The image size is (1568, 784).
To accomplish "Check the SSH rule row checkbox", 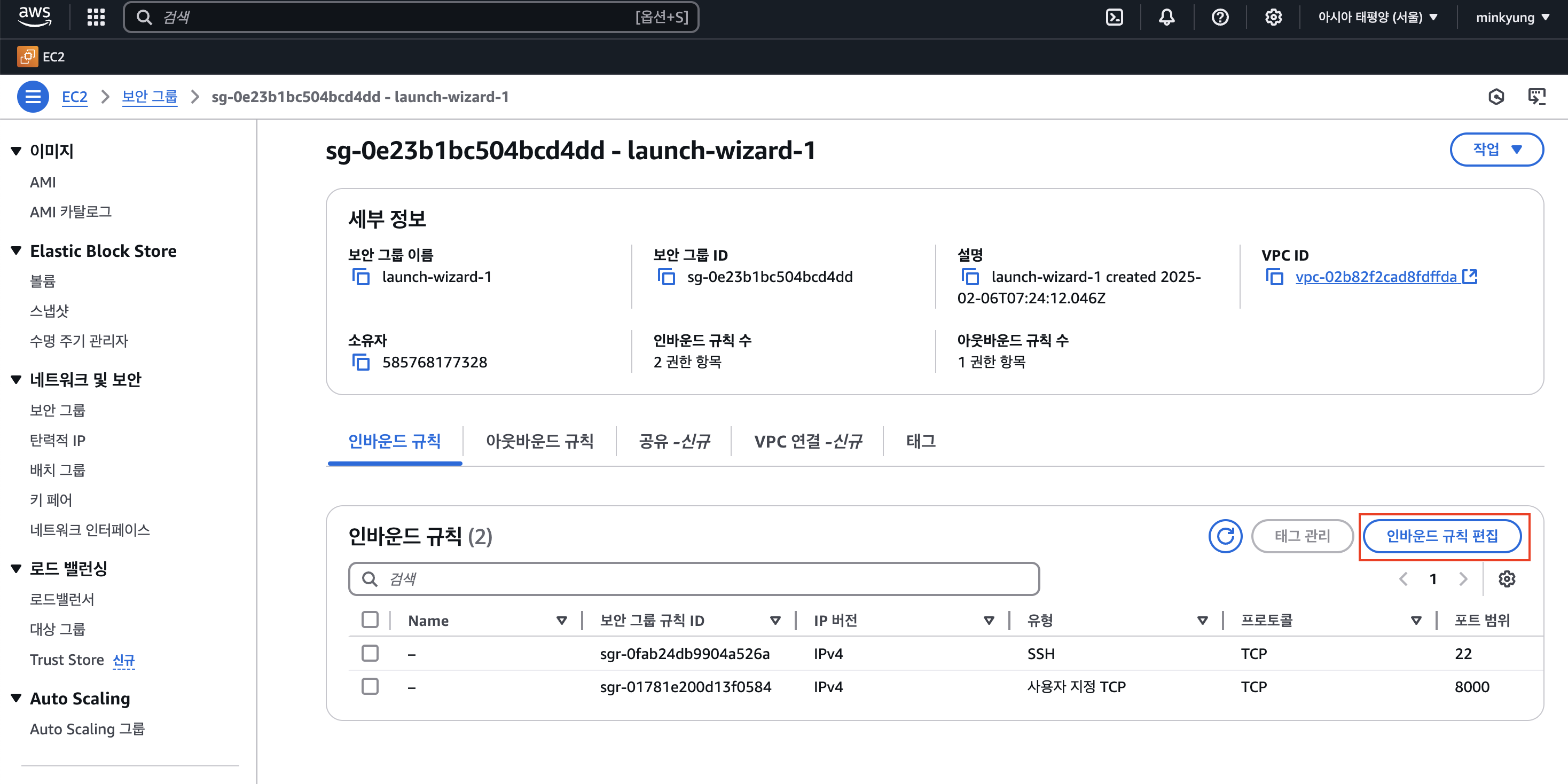I will pos(370,653).
